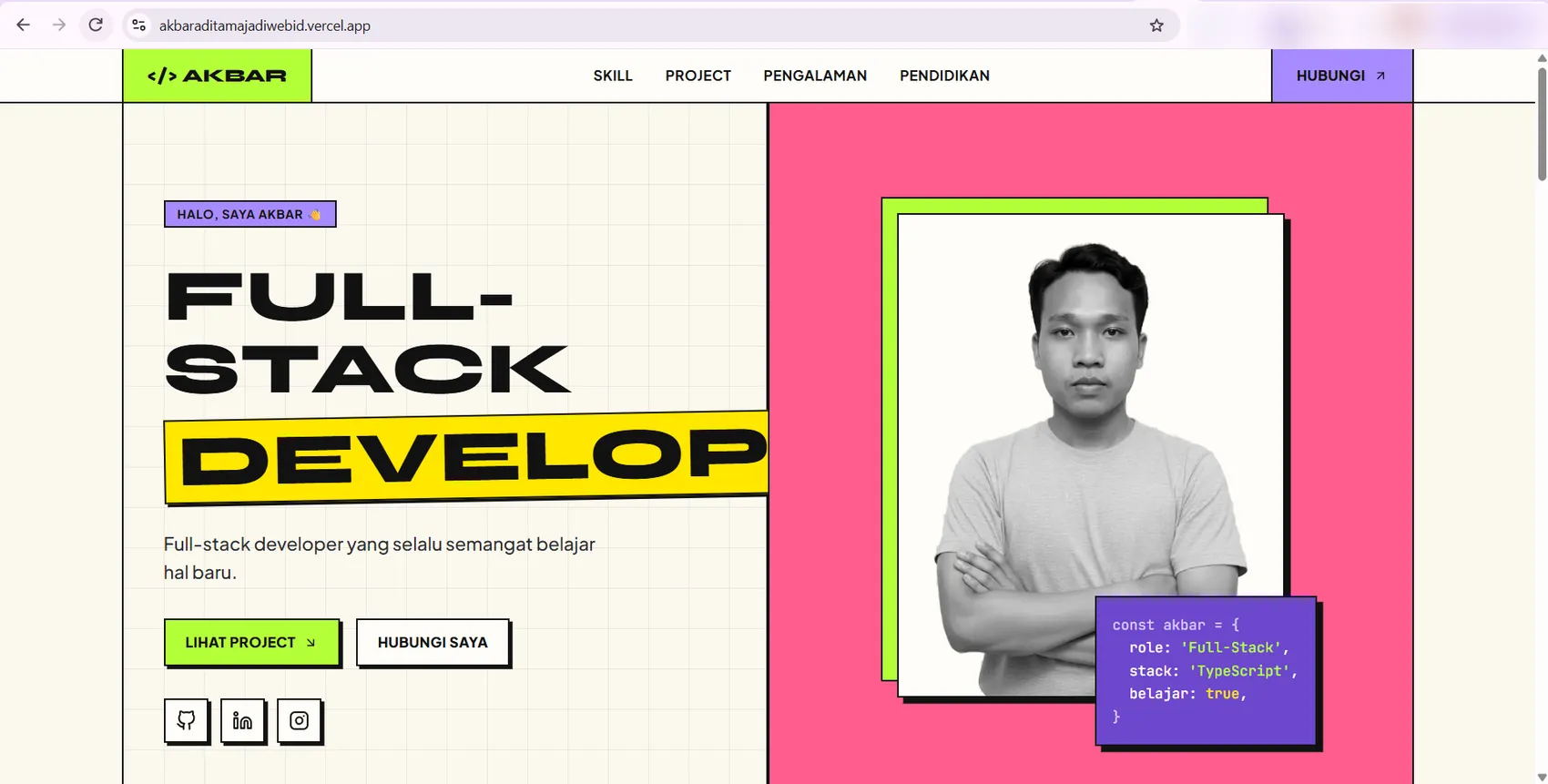The height and width of the screenshot is (784, 1548).
Task: Open the LinkedIn profile icon
Action: [243, 720]
